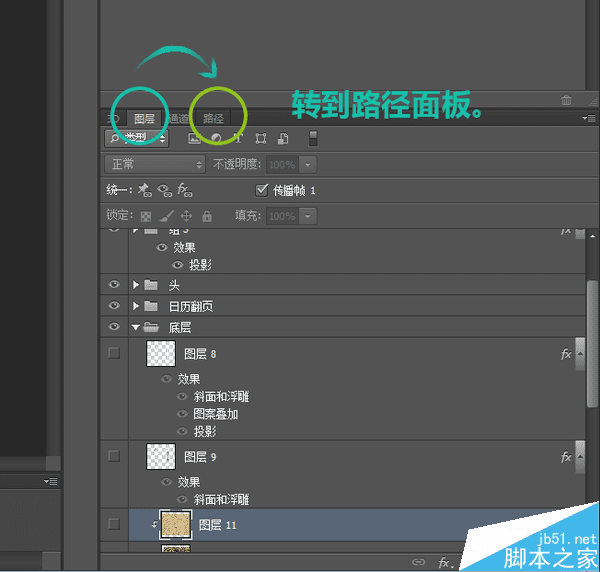Viewport: 600px width, 572px height.
Task: Open the 正常 blend mode dropdown
Action: [x=155, y=165]
